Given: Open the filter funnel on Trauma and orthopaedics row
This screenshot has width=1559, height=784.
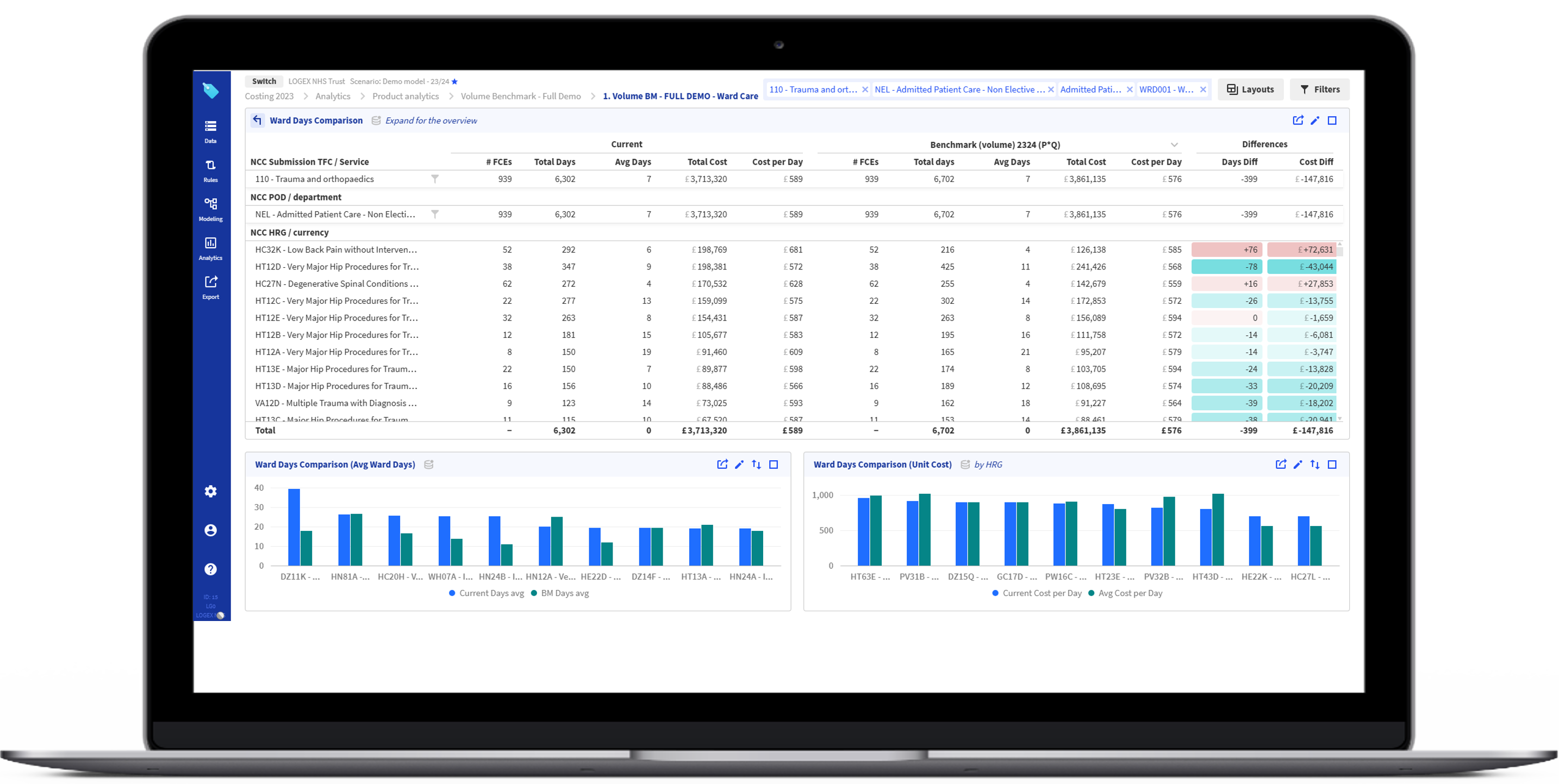Looking at the screenshot, I should pos(435,179).
